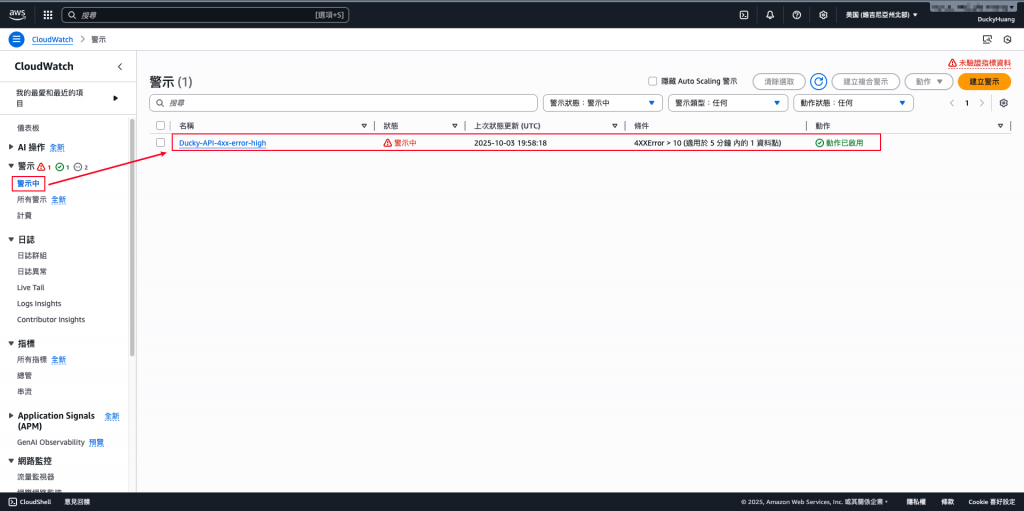This screenshot has width=1024, height=511.
Task: Open all alarms sidebar item
Action: pos(32,199)
